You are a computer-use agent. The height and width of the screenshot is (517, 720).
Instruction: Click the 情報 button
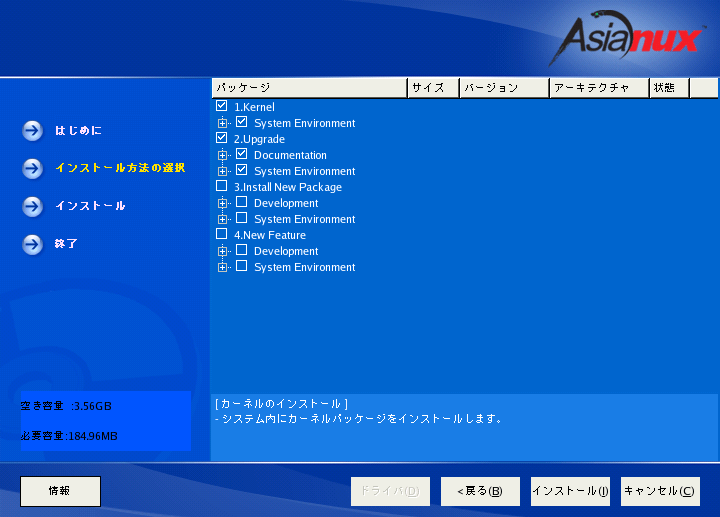pyautogui.click(x=60, y=491)
